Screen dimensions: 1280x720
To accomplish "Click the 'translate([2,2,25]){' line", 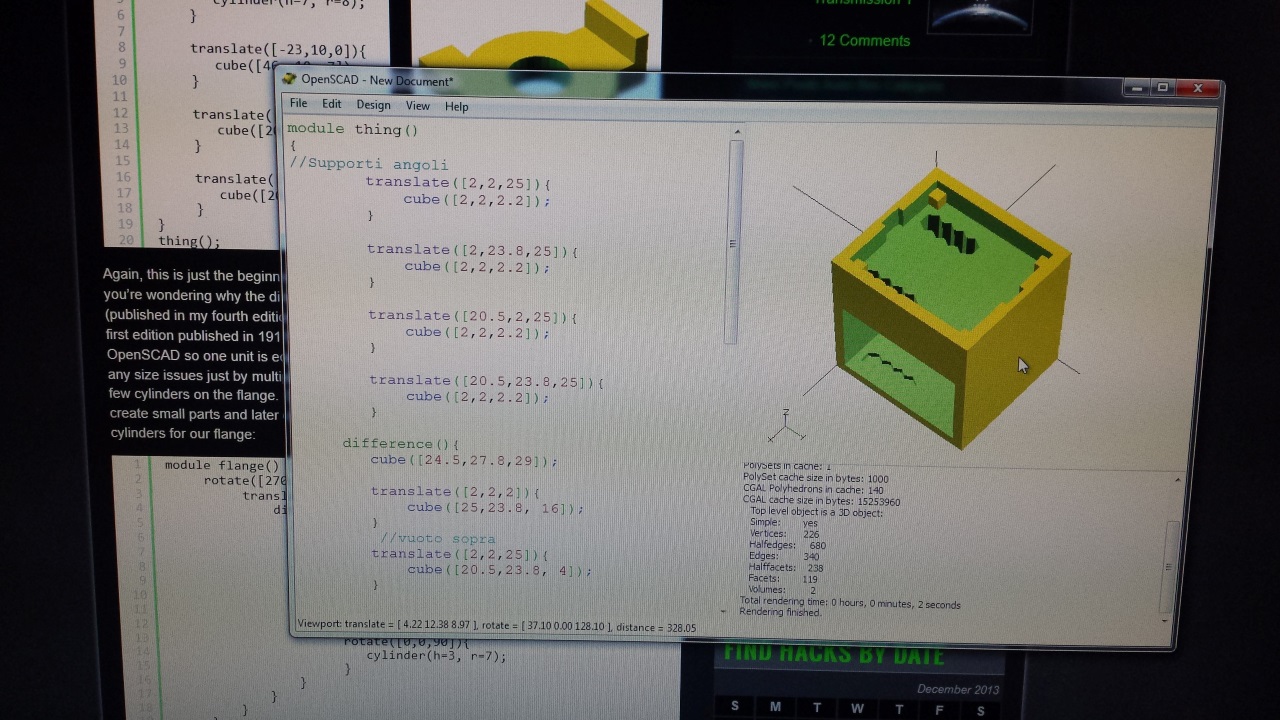I will 458,183.
